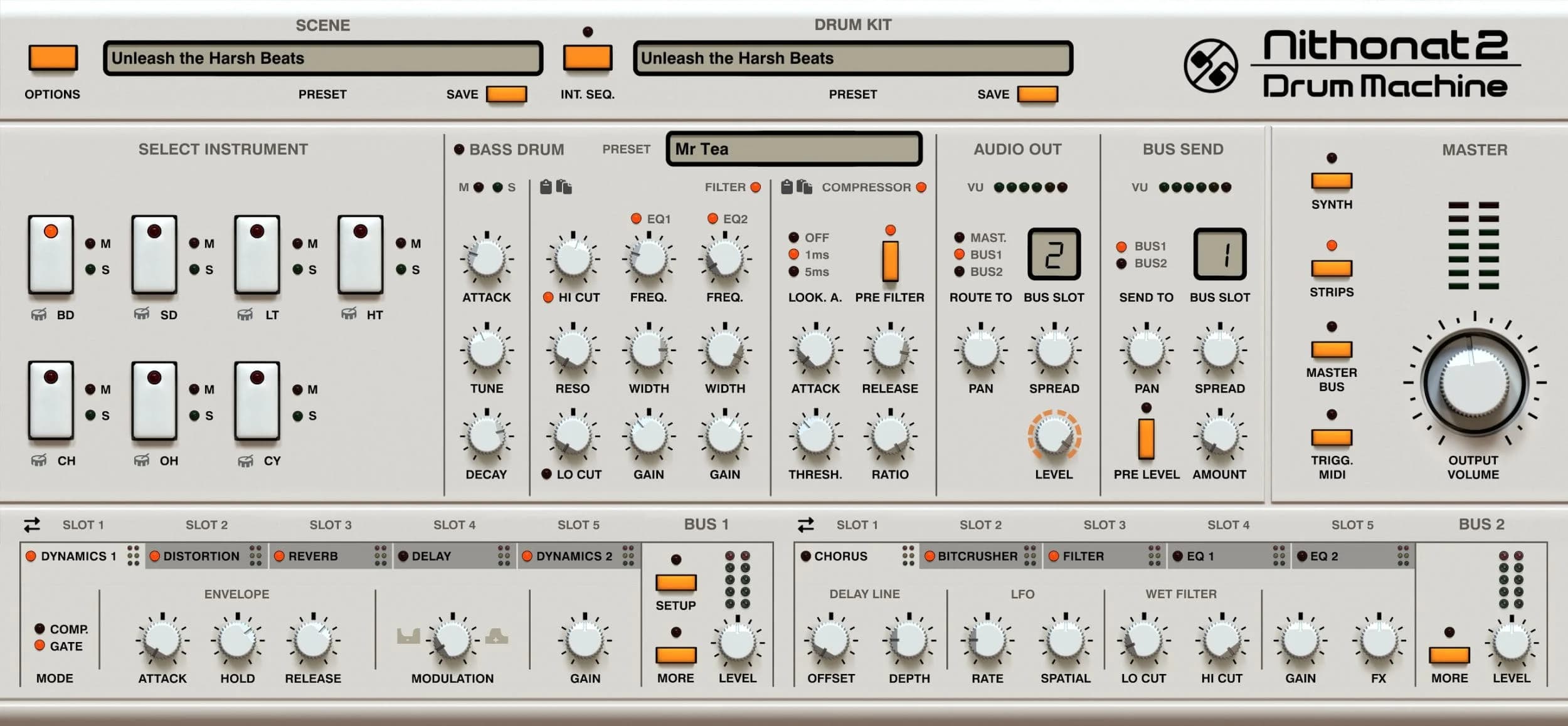The image size is (1568, 726).
Task: Select the 5ms look-ahead option
Action: click(x=794, y=271)
